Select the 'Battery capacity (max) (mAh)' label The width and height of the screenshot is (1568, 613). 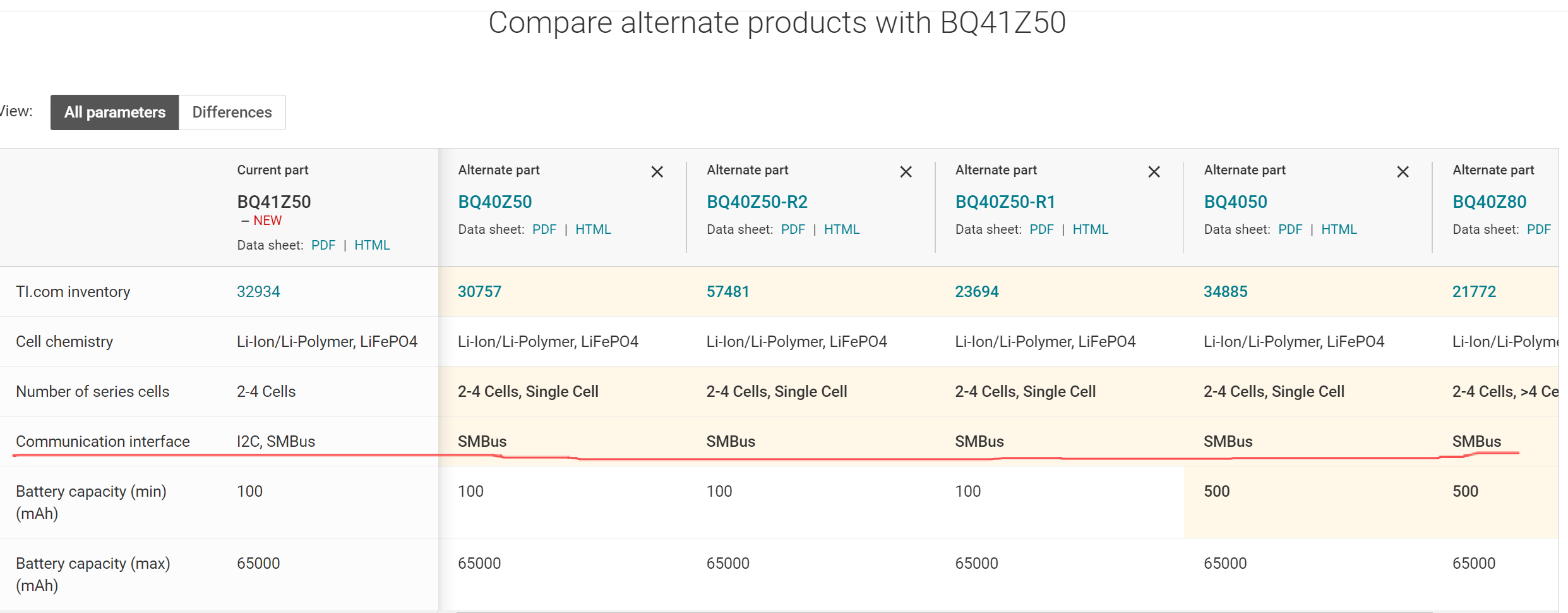point(93,574)
